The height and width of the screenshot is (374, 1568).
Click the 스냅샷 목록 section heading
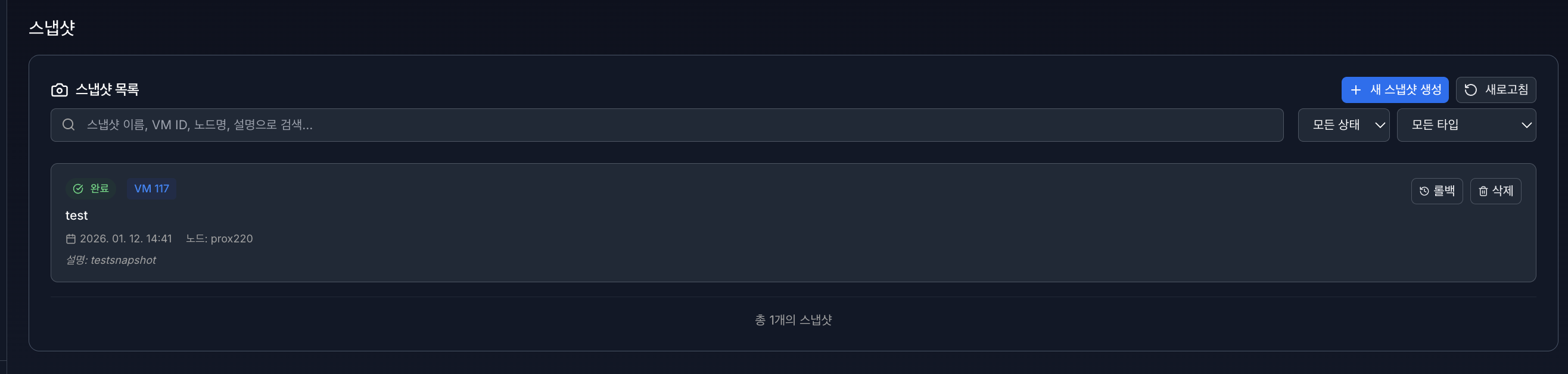click(x=107, y=89)
